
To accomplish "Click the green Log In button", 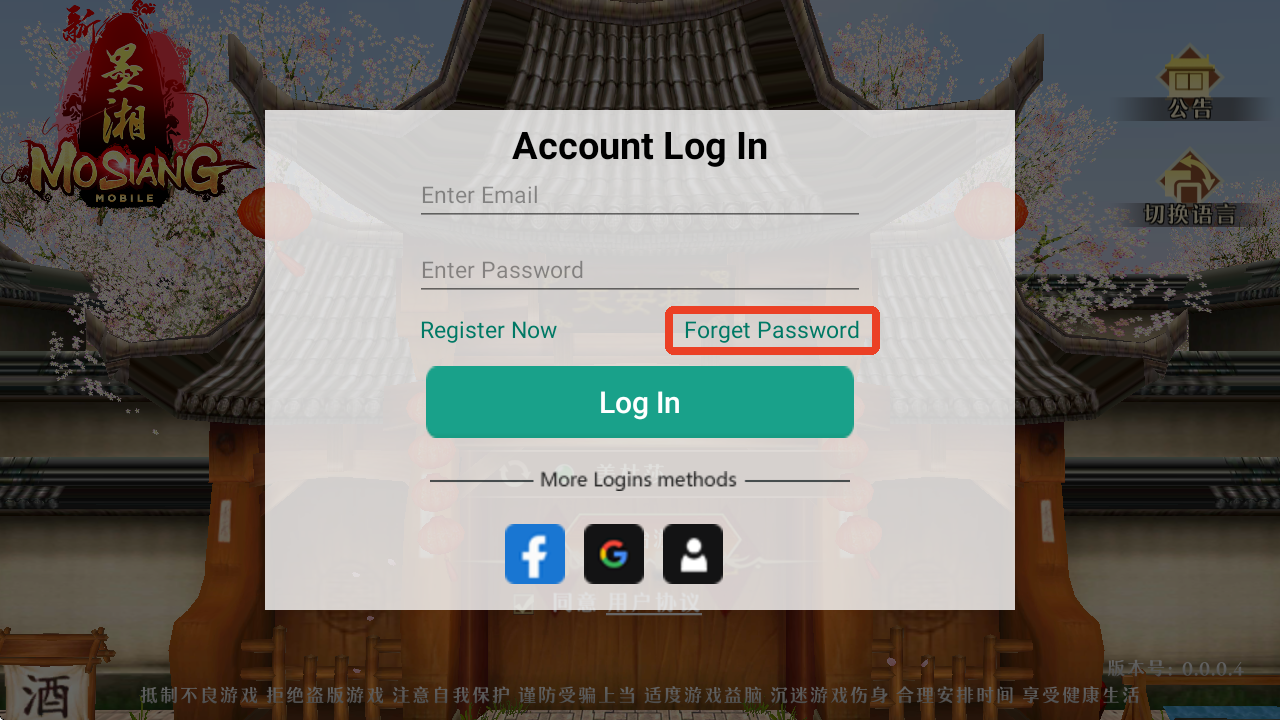I will click(x=640, y=402).
